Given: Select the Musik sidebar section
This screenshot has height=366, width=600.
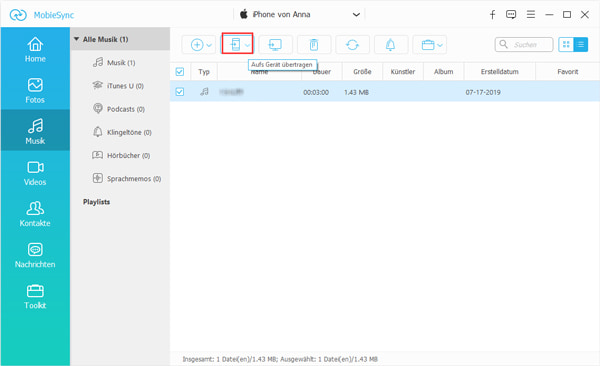Looking at the screenshot, I should click(35, 131).
